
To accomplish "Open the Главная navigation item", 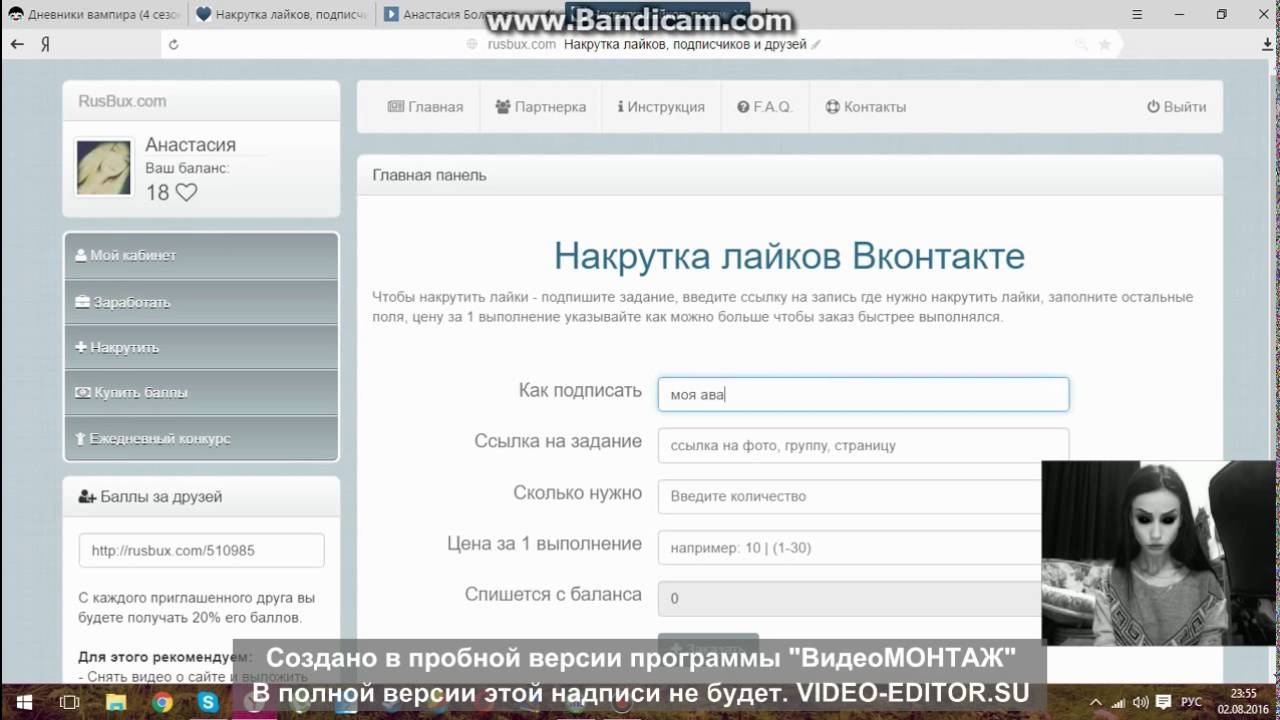I will (425, 107).
